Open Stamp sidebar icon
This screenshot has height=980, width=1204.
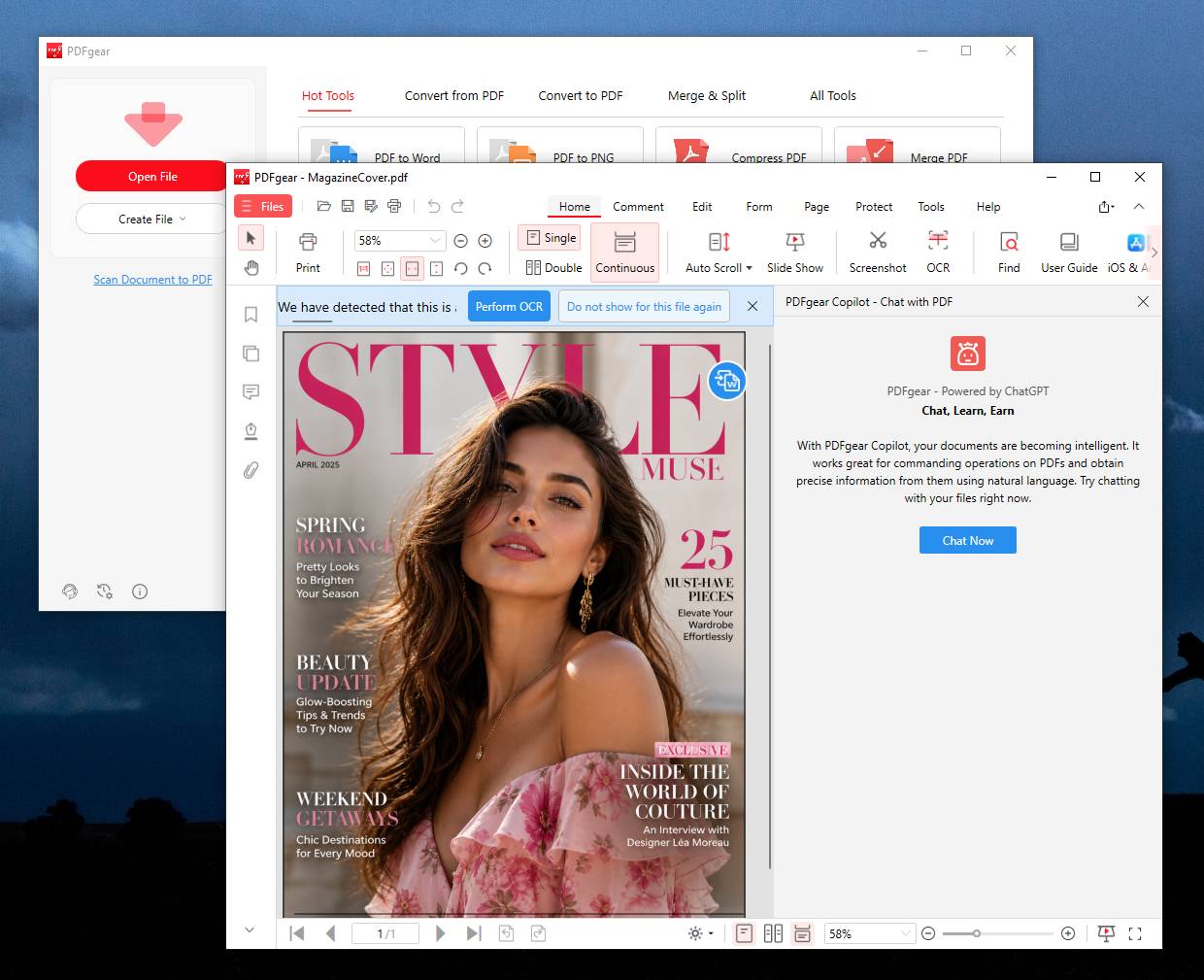(x=251, y=431)
